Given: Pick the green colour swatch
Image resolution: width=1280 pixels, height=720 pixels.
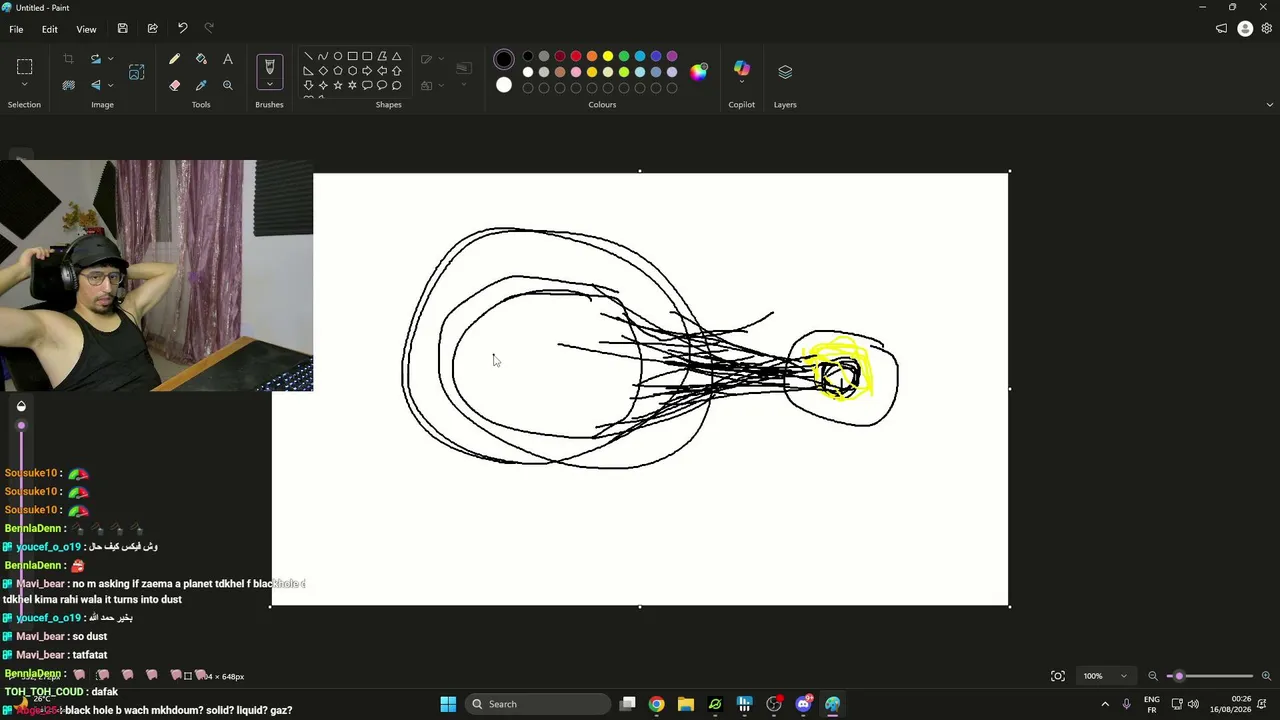Looking at the screenshot, I should tap(624, 56).
